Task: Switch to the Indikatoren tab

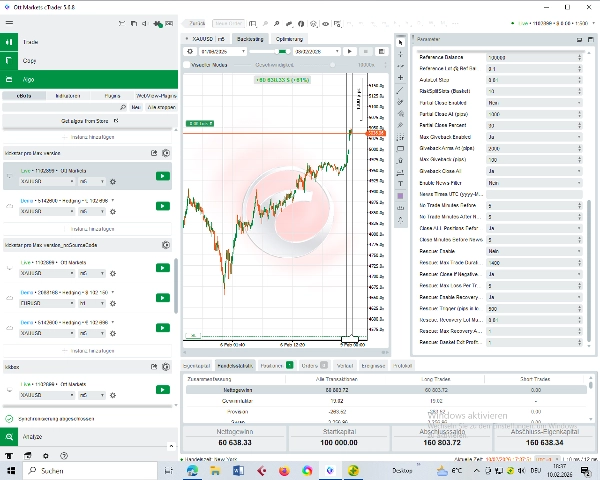Action: tap(68, 96)
